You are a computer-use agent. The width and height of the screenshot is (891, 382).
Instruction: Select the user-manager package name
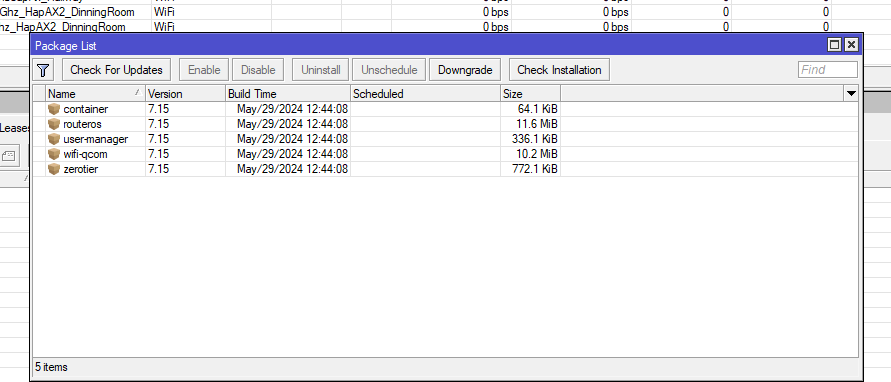96,139
